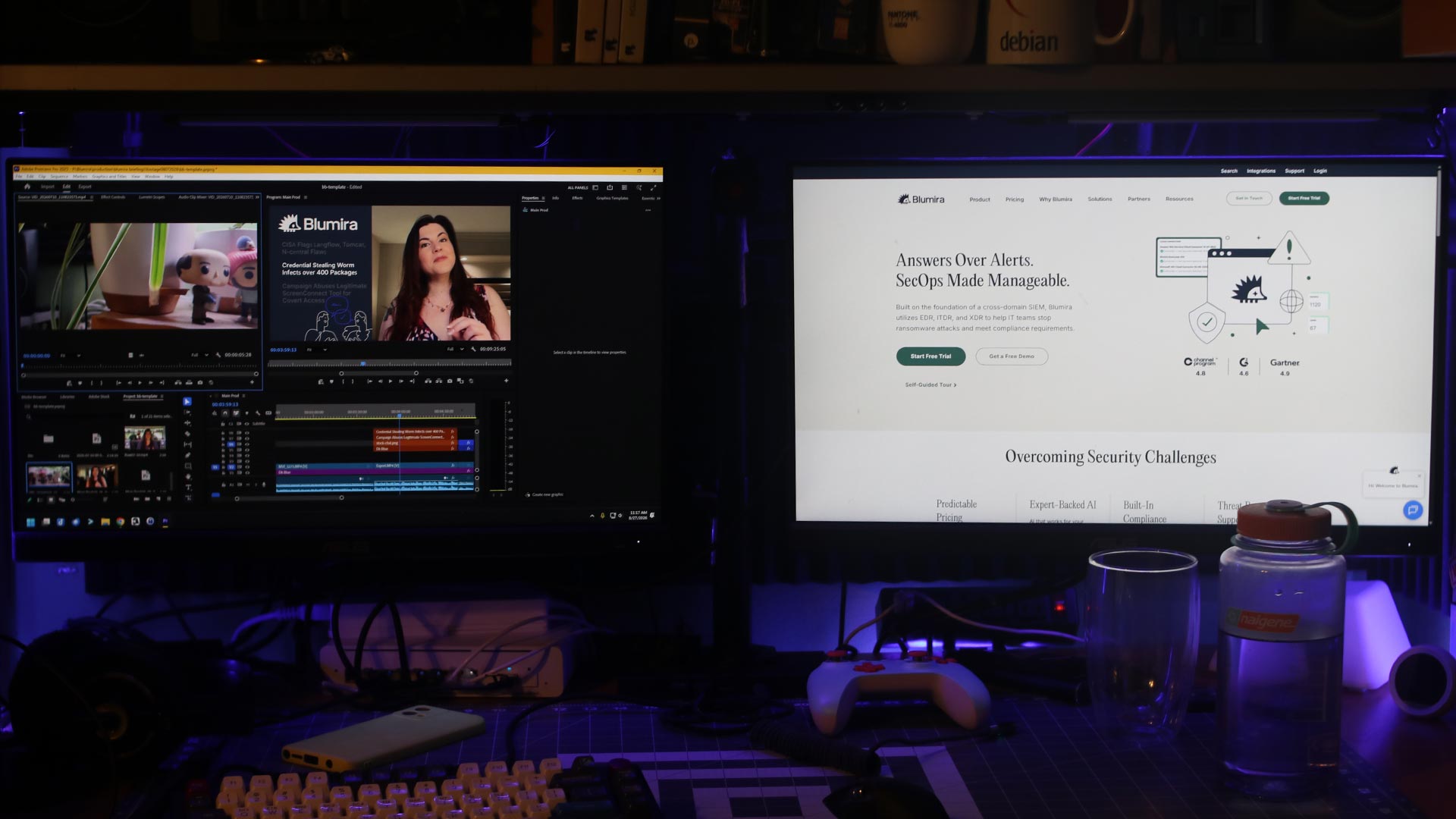Select the red 'stock-chat.png' clip on timeline
Viewport: 1456px width, 819px height.
pyautogui.click(x=415, y=443)
